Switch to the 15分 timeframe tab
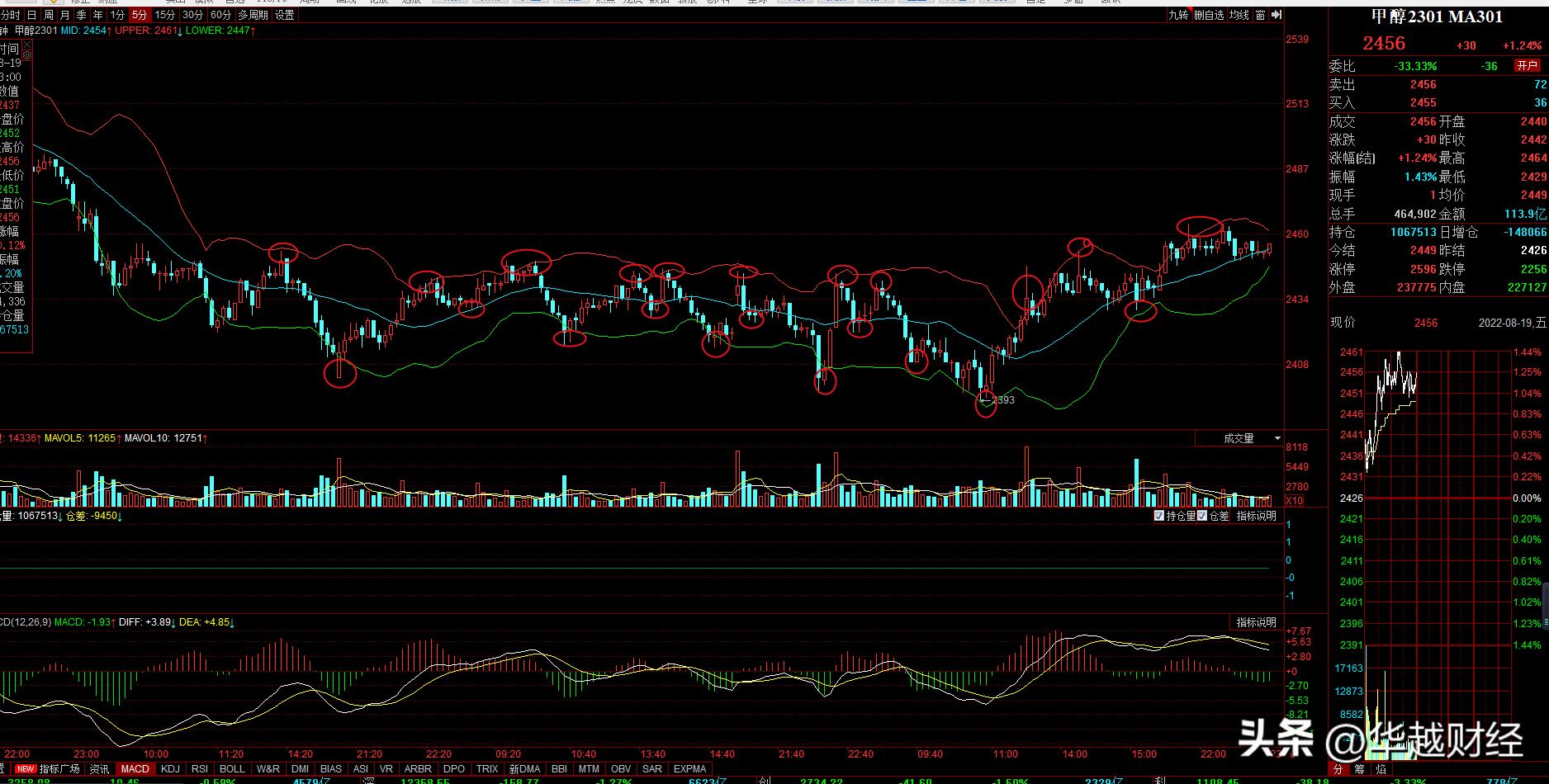The width and height of the screenshot is (1549, 784). [165, 15]
